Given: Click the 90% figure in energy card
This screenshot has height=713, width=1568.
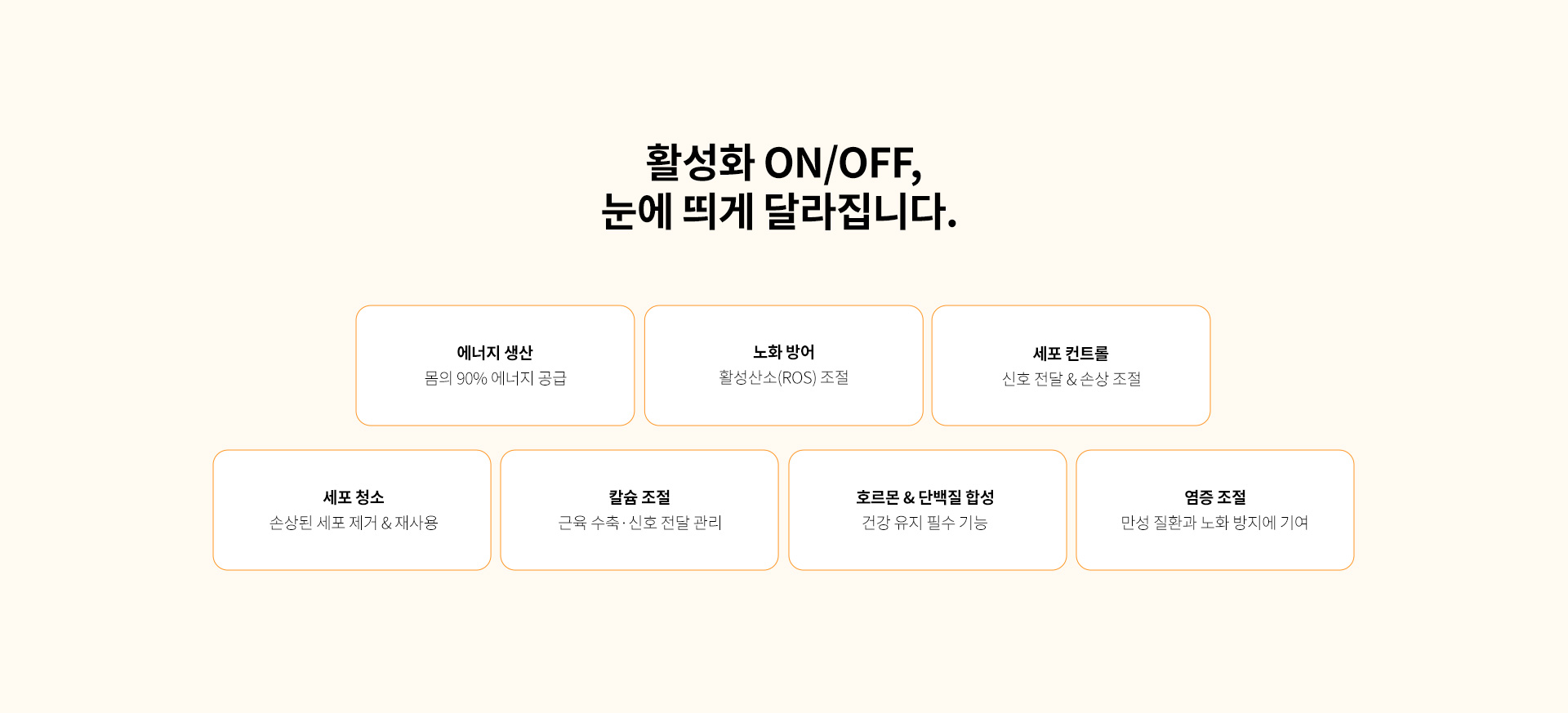Looking at the screenshot, I should pos(471,378).
